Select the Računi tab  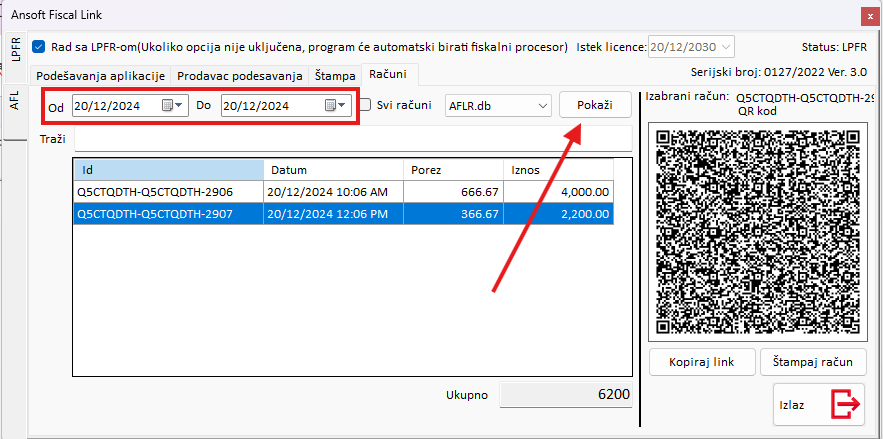click(390, 74)
